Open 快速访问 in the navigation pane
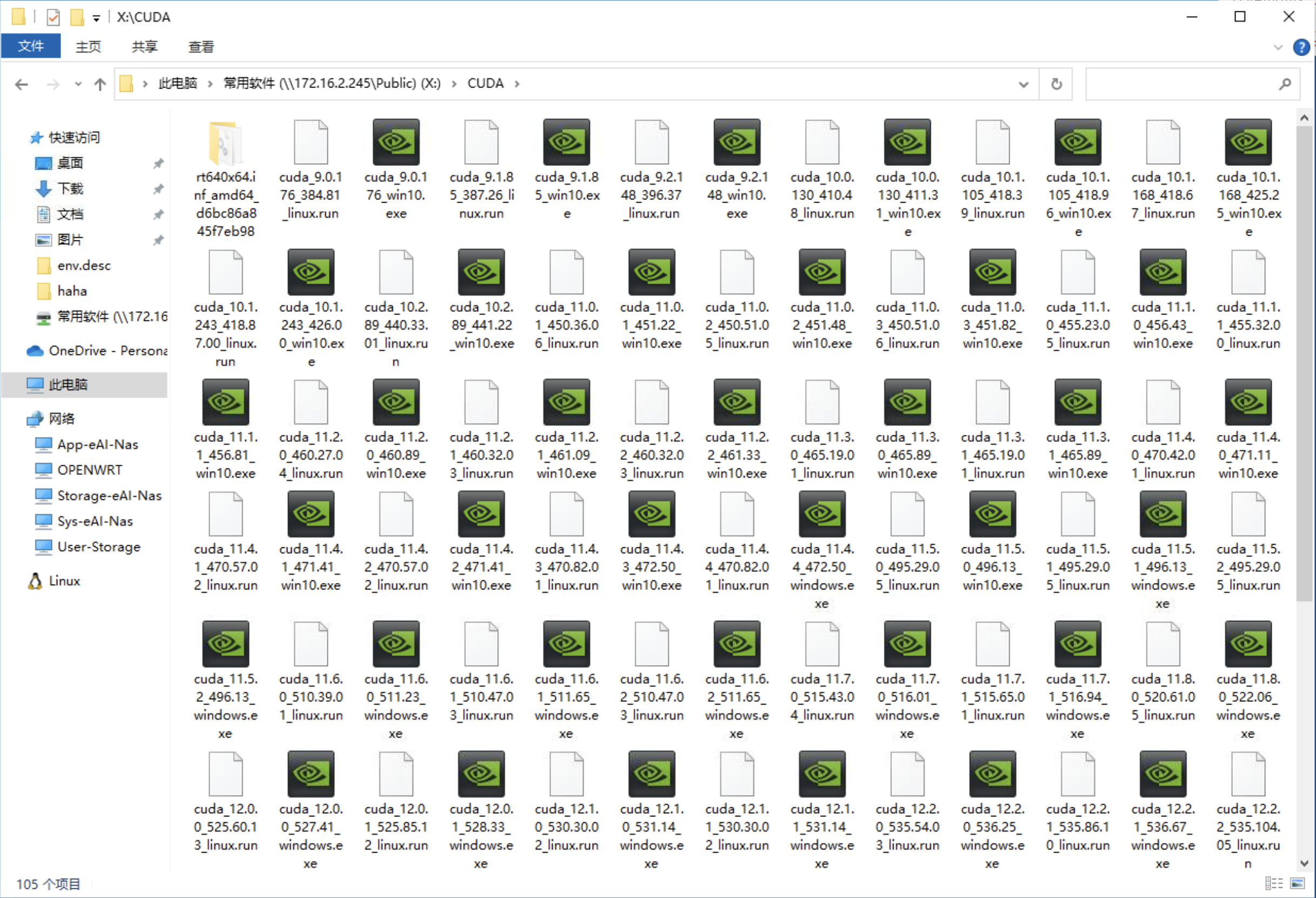 coord(74,137)
